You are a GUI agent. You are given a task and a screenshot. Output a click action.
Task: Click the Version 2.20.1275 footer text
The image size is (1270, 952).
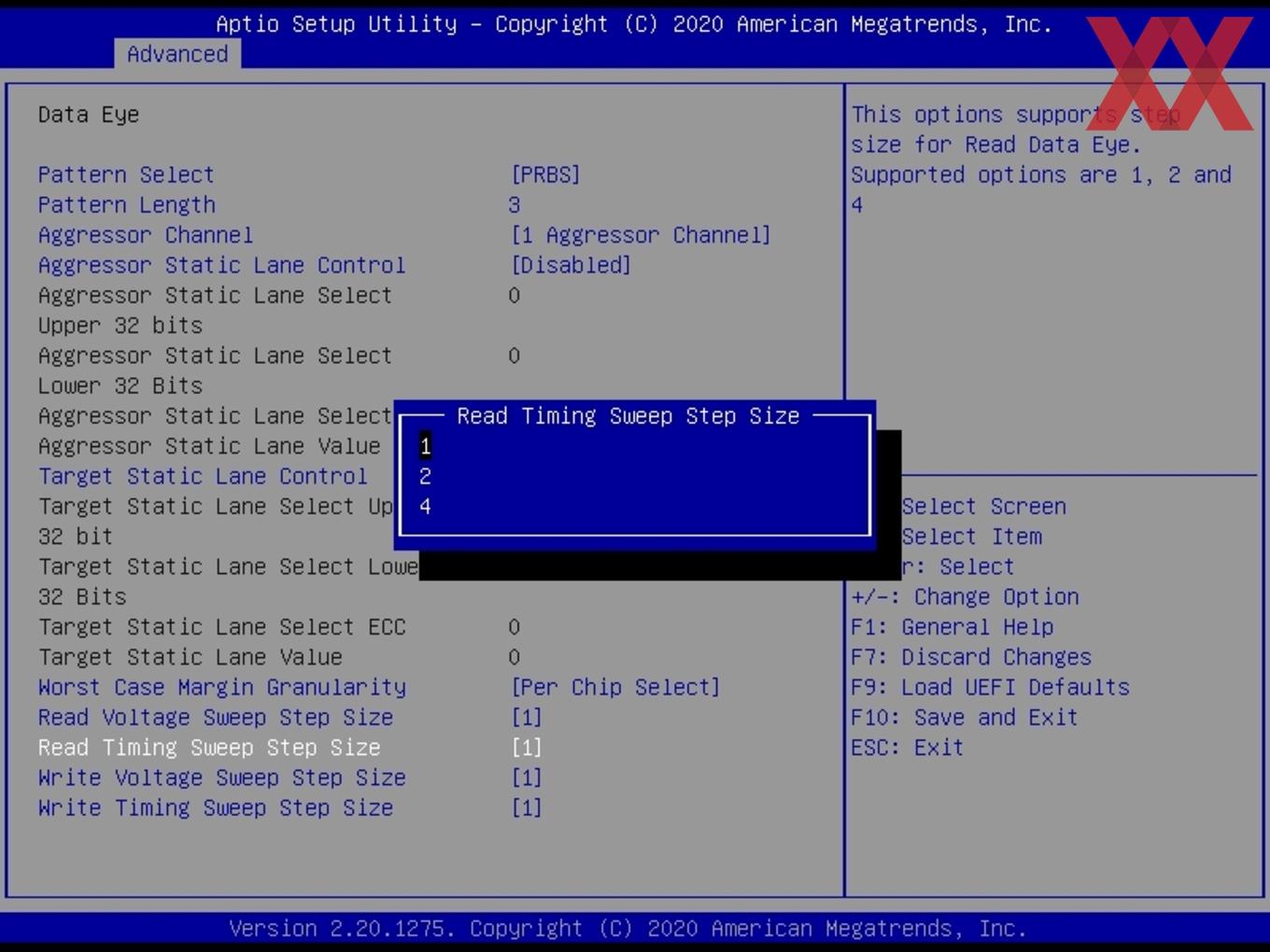pyautogui.click(x=628, y=929)
